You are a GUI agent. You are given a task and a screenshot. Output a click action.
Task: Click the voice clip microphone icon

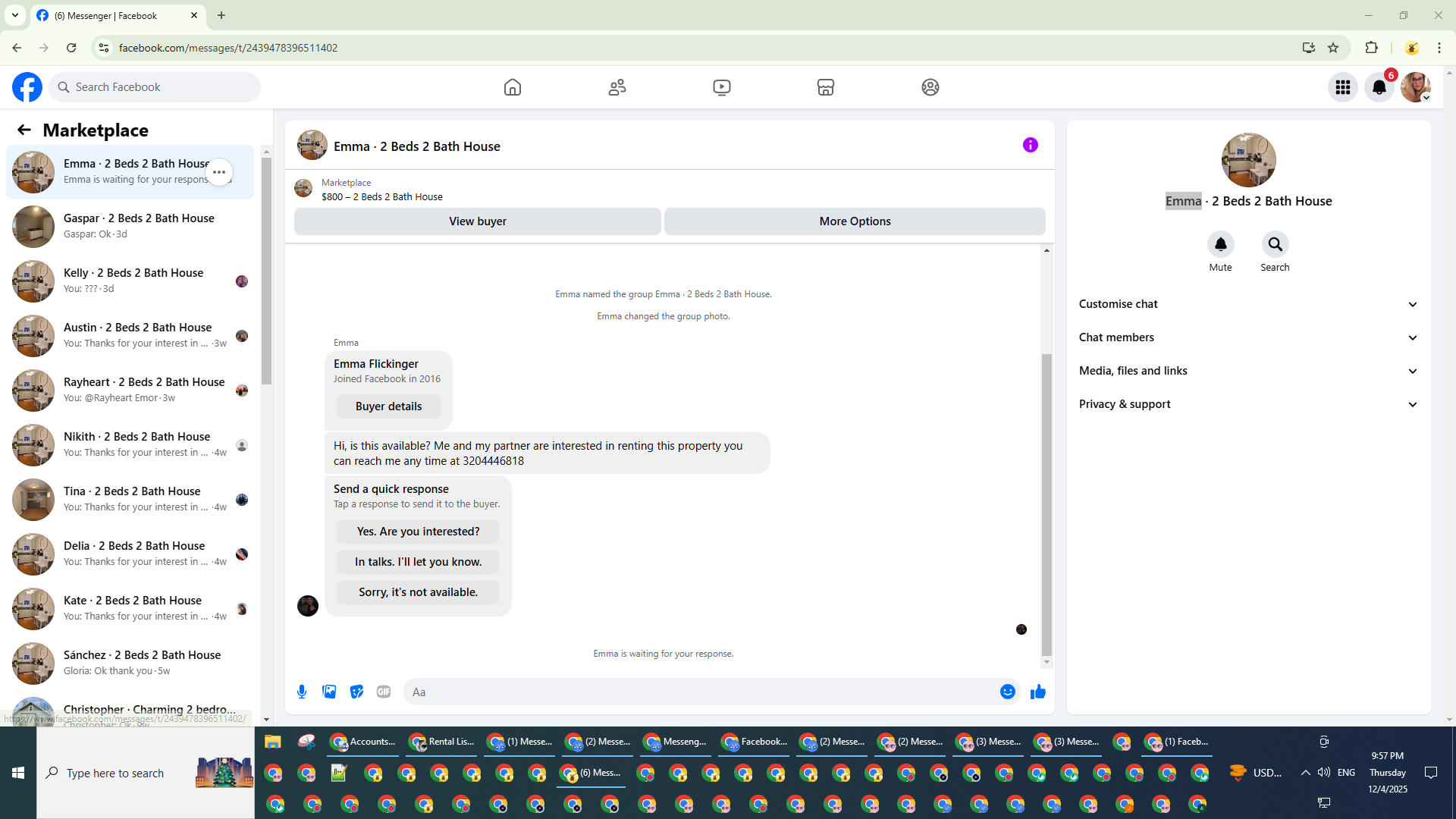coord(302,692)
